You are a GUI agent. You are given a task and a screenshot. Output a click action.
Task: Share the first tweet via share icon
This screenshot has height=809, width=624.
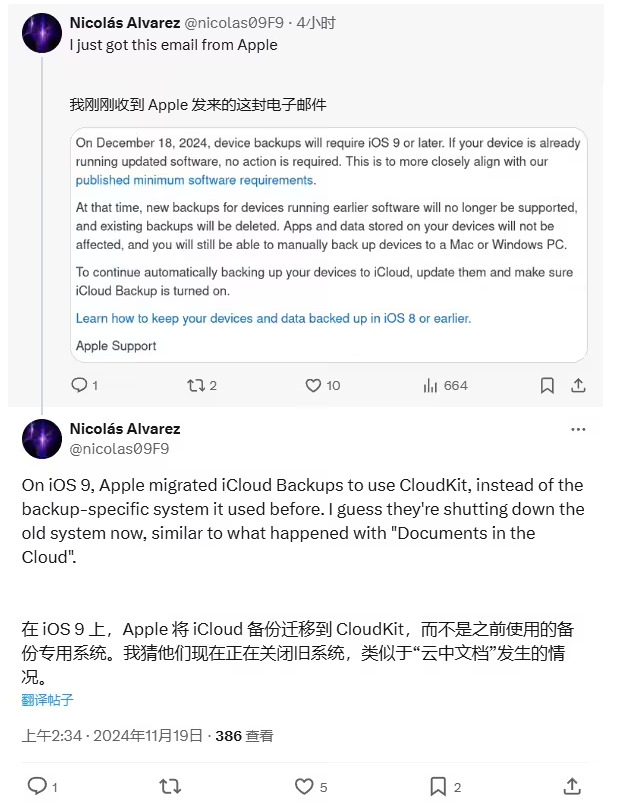tap(577, 385)
